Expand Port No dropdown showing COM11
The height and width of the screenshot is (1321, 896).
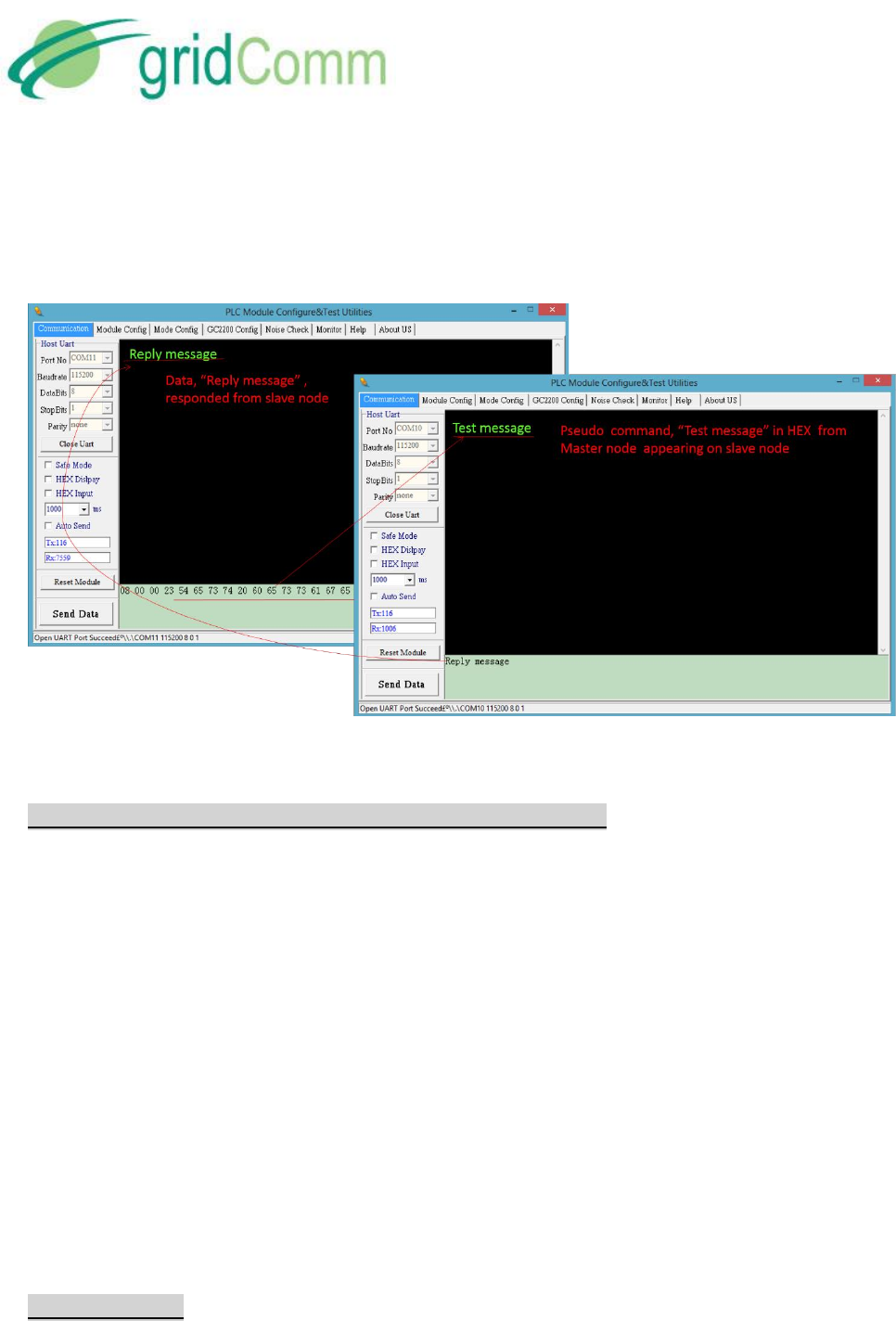click(108, 358)
